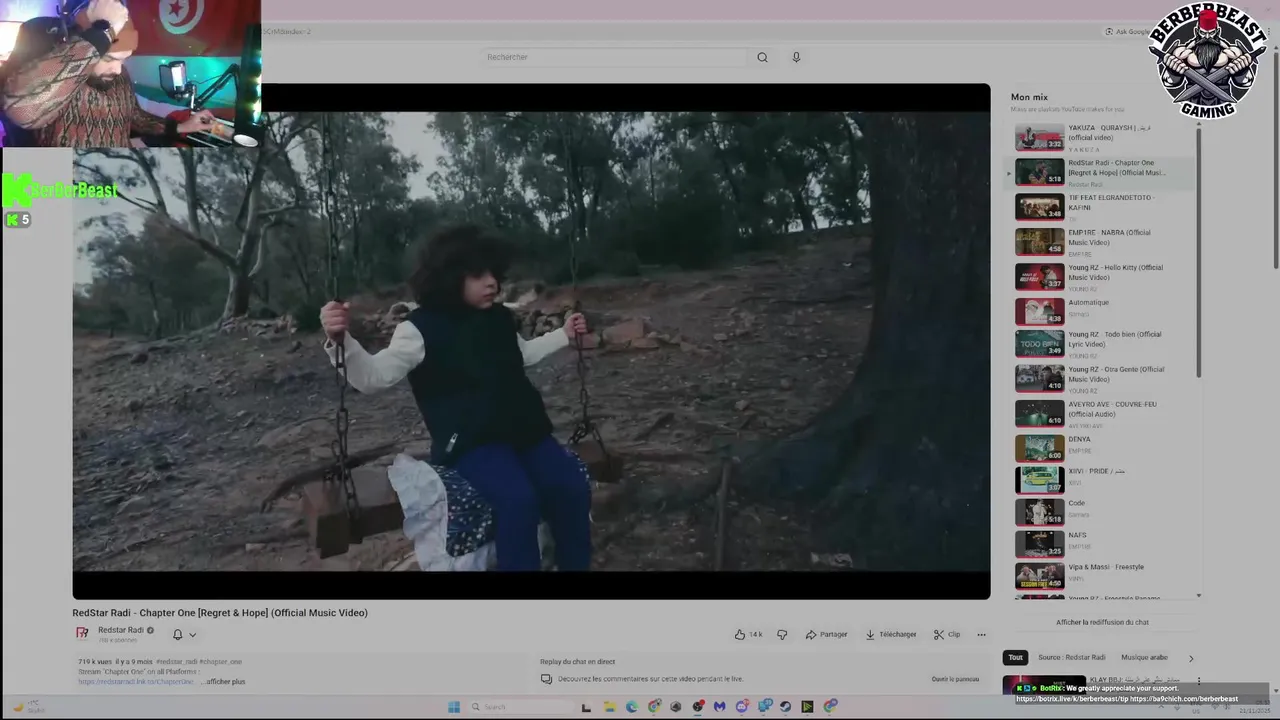The height and width of the screenshot is (720, 1280).
Task: Click the playlist scrollbar down arrow
Action: (x=1198, y=596)
